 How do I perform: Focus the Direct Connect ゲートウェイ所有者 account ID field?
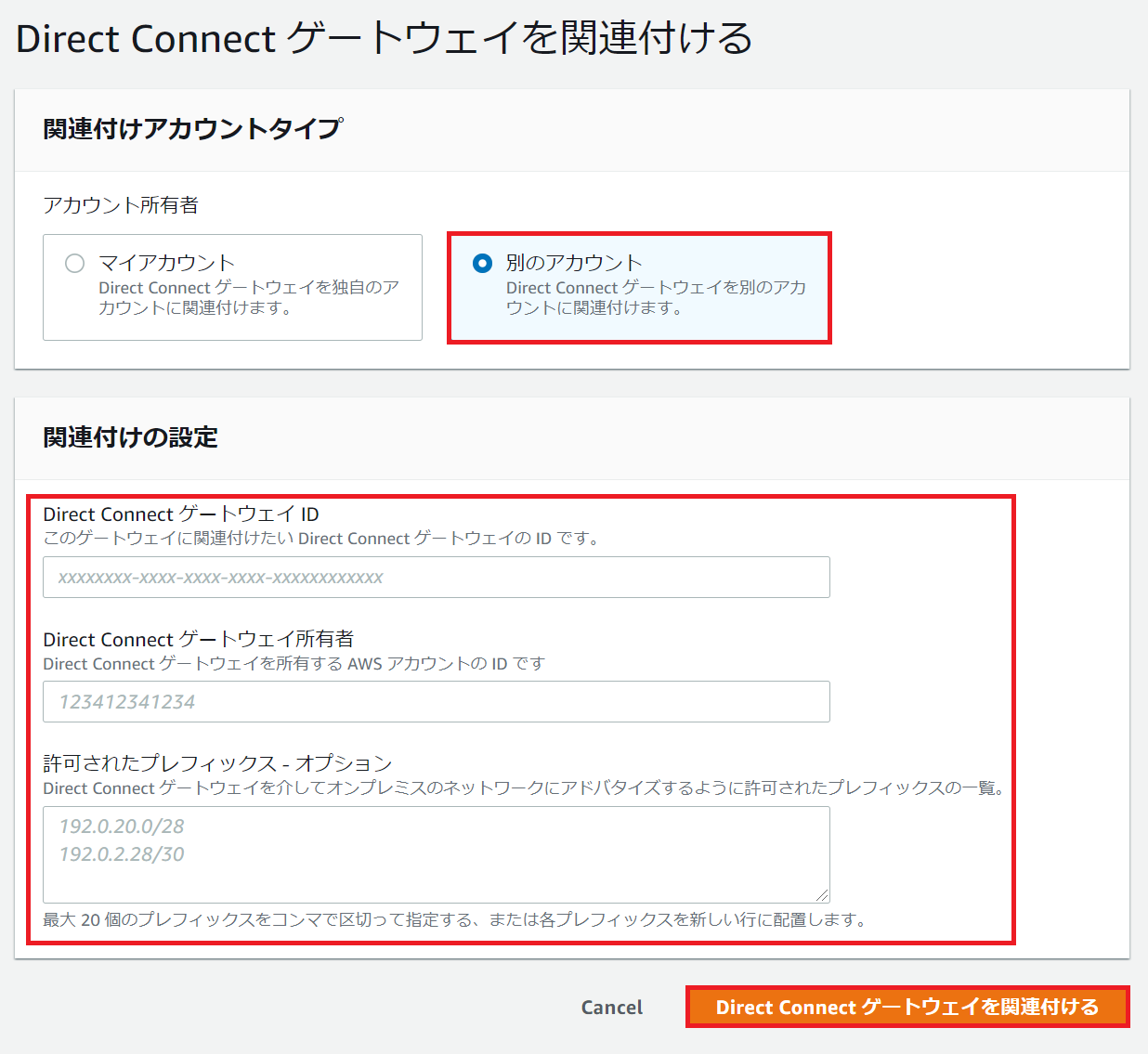tap(437, 702)
